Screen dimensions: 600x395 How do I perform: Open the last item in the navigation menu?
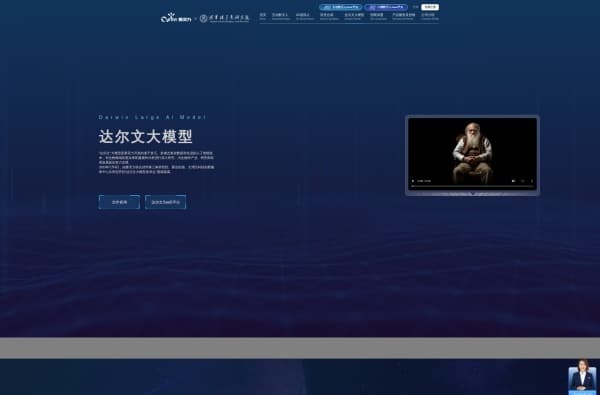click(x=429, y=16)
